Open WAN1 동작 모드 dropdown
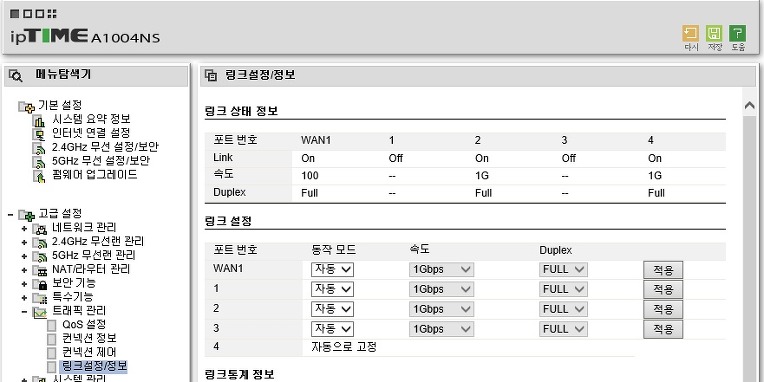Image resolution: width=764 pixels, height=382 pixels. (332, 269)
